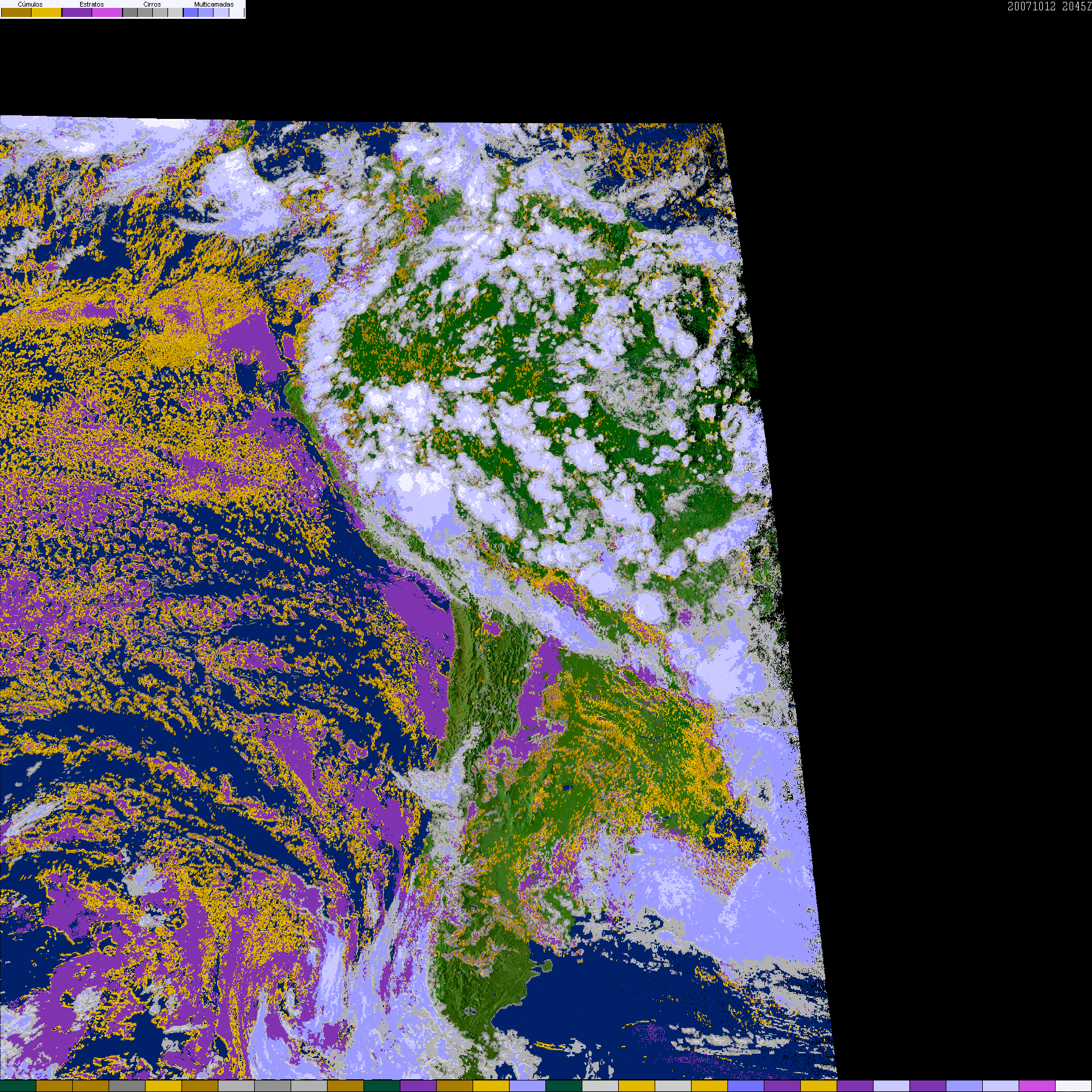Click the dark brown Cúmulos legend swatch

(16, 12)
